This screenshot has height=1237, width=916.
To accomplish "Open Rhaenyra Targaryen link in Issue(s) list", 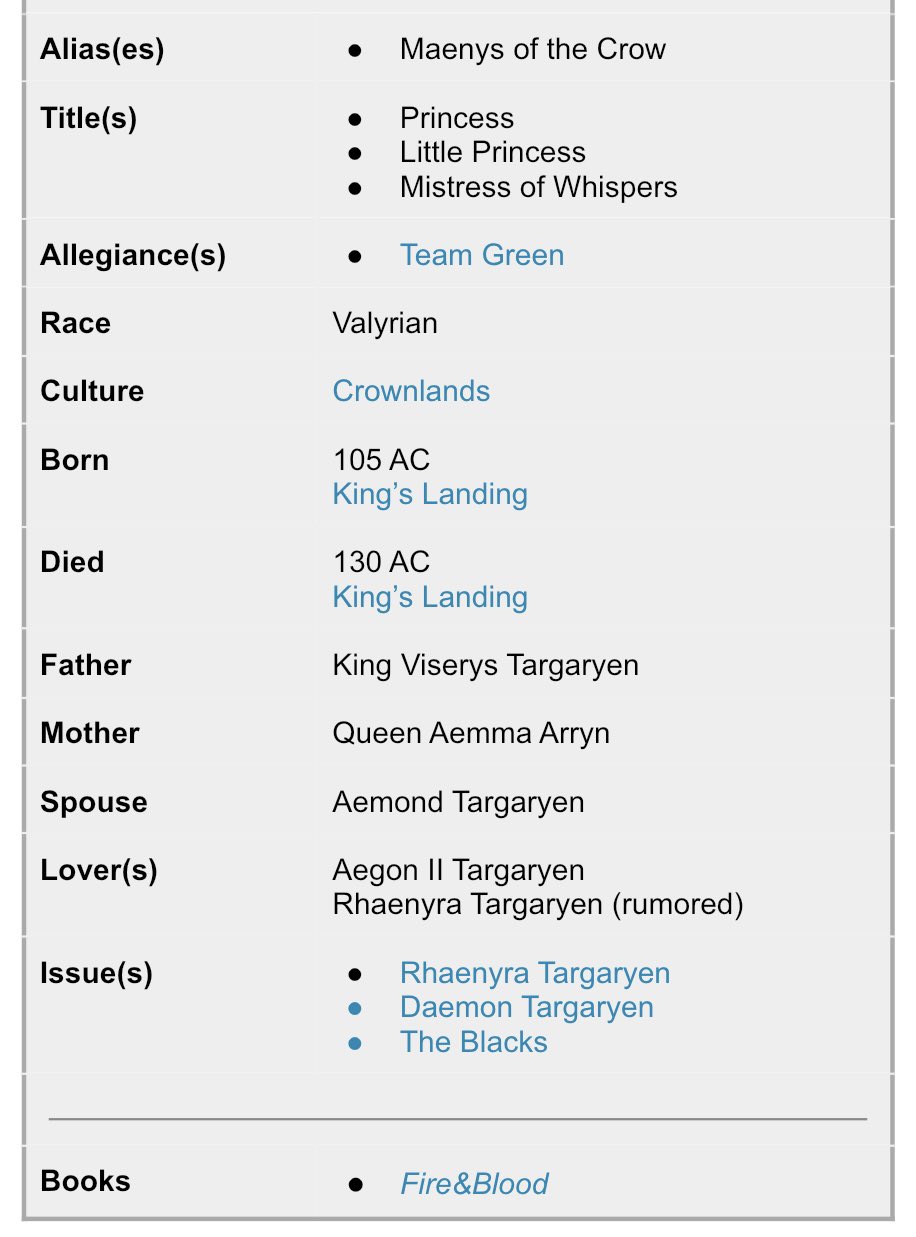I will [535, 973].
